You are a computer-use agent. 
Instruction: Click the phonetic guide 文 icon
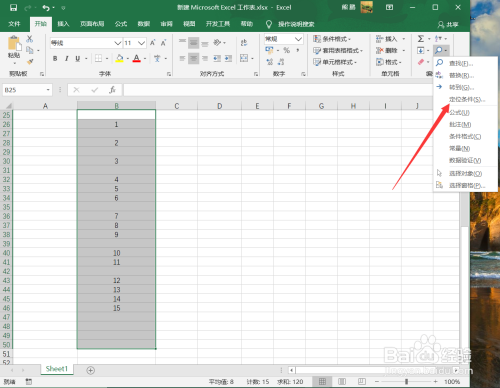(x=157, y=59)
